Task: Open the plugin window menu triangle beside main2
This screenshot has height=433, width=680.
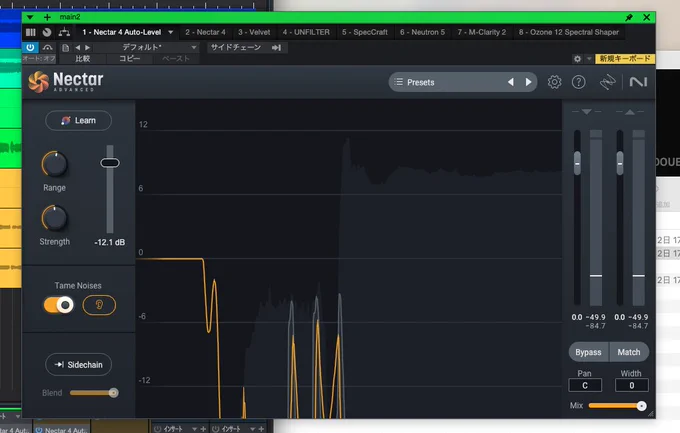Action: 30,17
